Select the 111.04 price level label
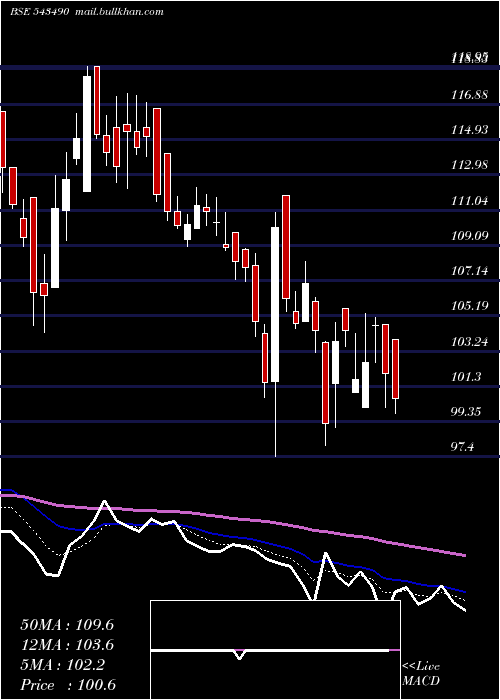Image resolution: width=500 pixels, height=700 pixels. tap(470, 200)
